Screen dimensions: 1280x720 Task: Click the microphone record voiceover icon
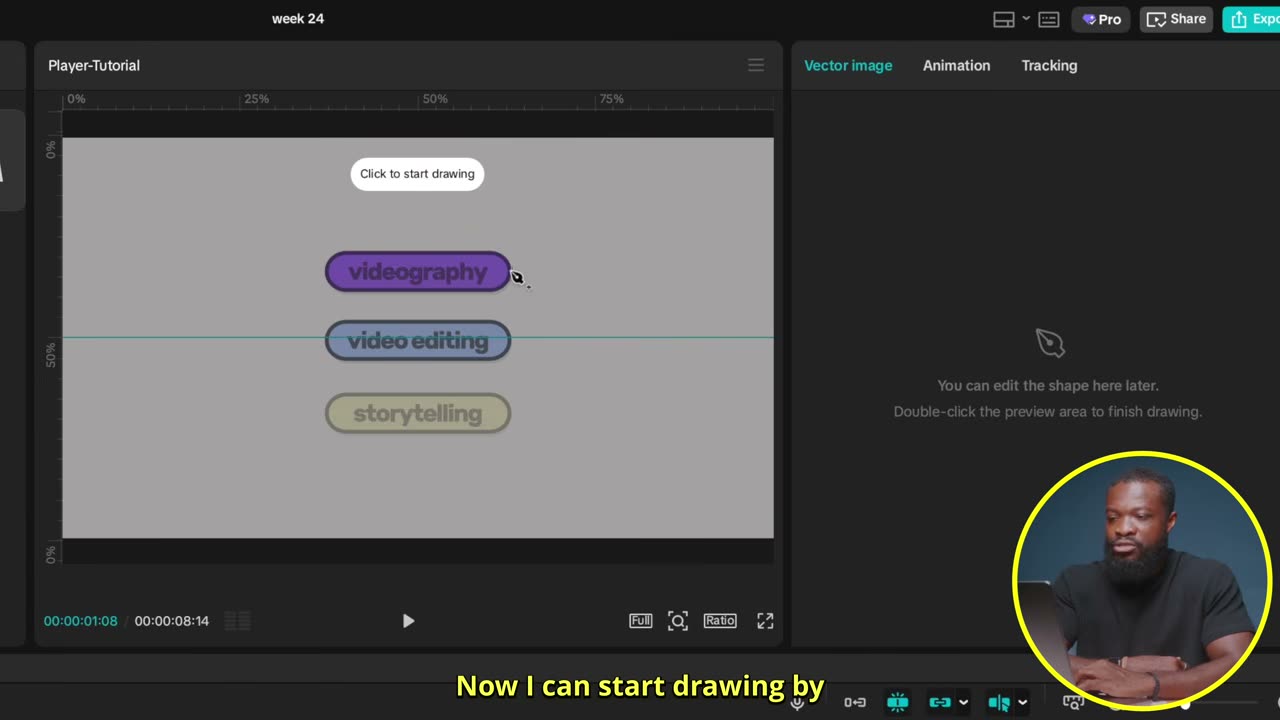point(797,703)
